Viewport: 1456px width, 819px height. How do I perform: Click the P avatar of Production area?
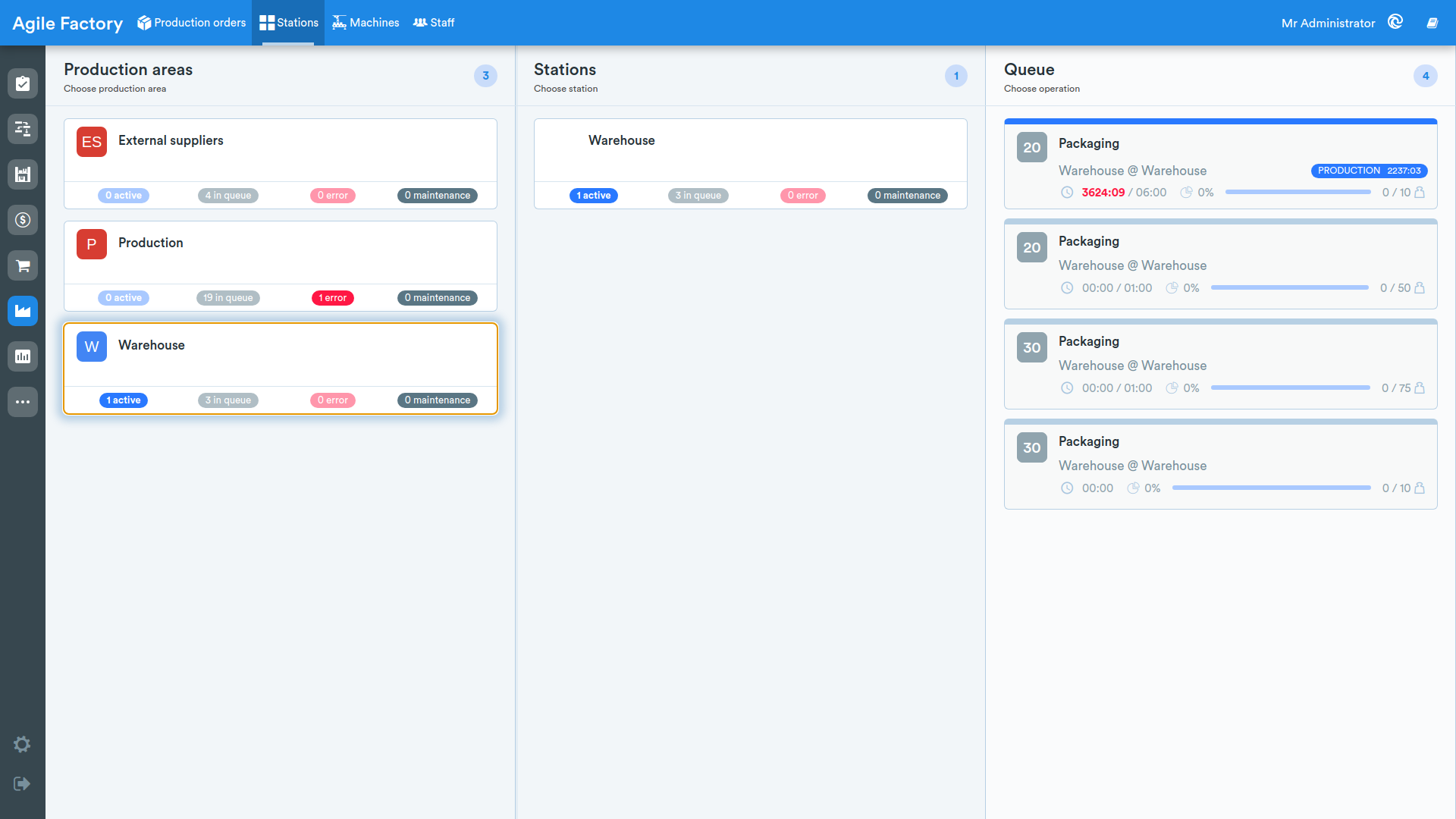92,244
